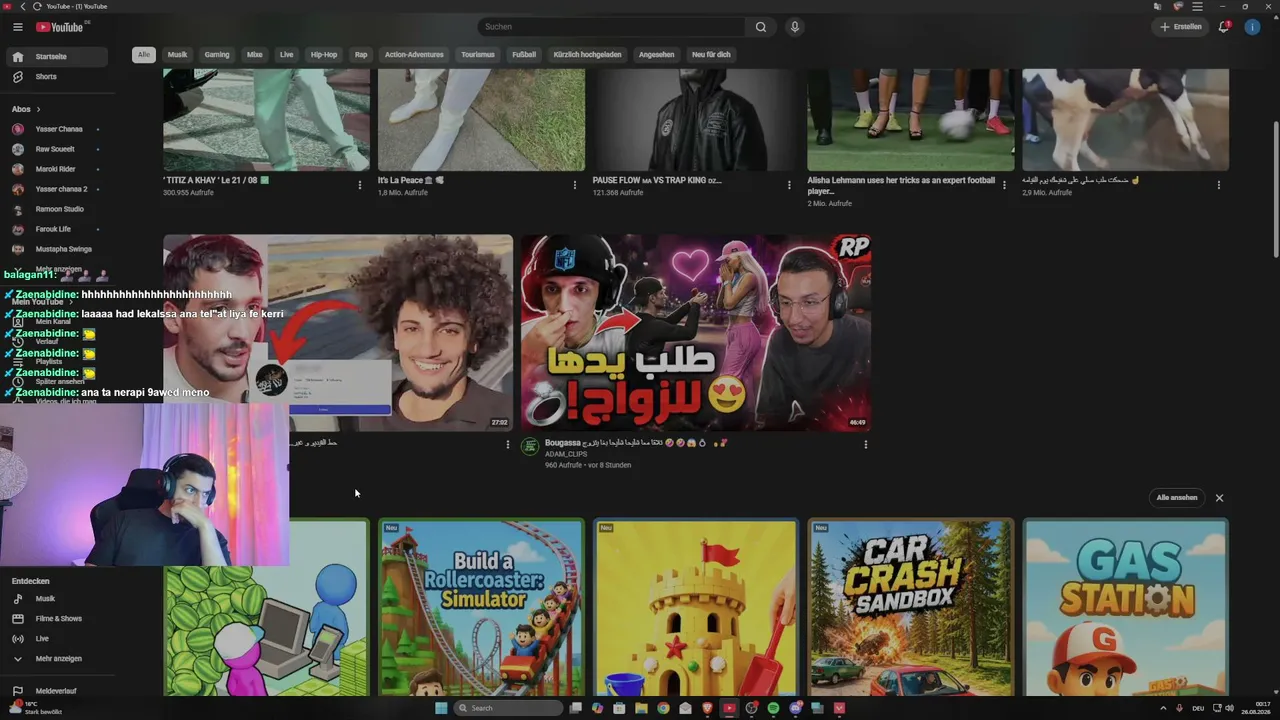This screenshot has width=1280, height=720.
Task: Select the Musik filter chip
Action: coord(178,55)
